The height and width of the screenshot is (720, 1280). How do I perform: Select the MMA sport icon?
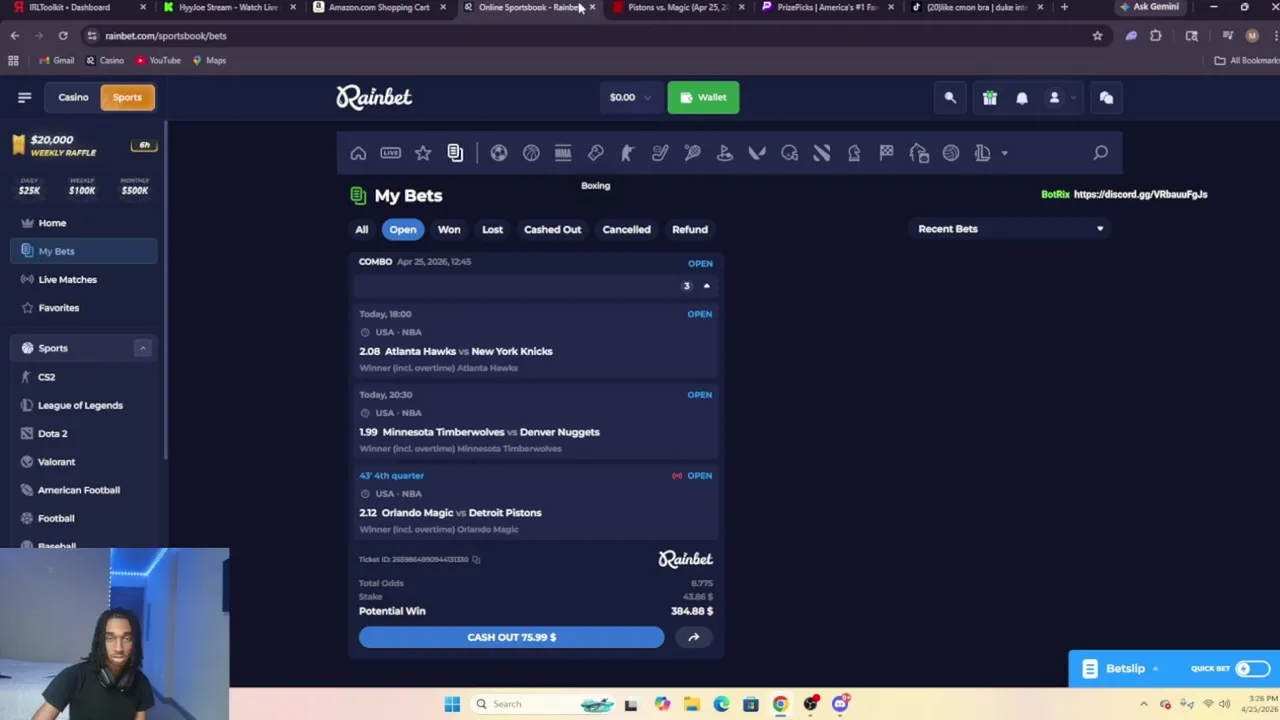(x=563, y=153)
